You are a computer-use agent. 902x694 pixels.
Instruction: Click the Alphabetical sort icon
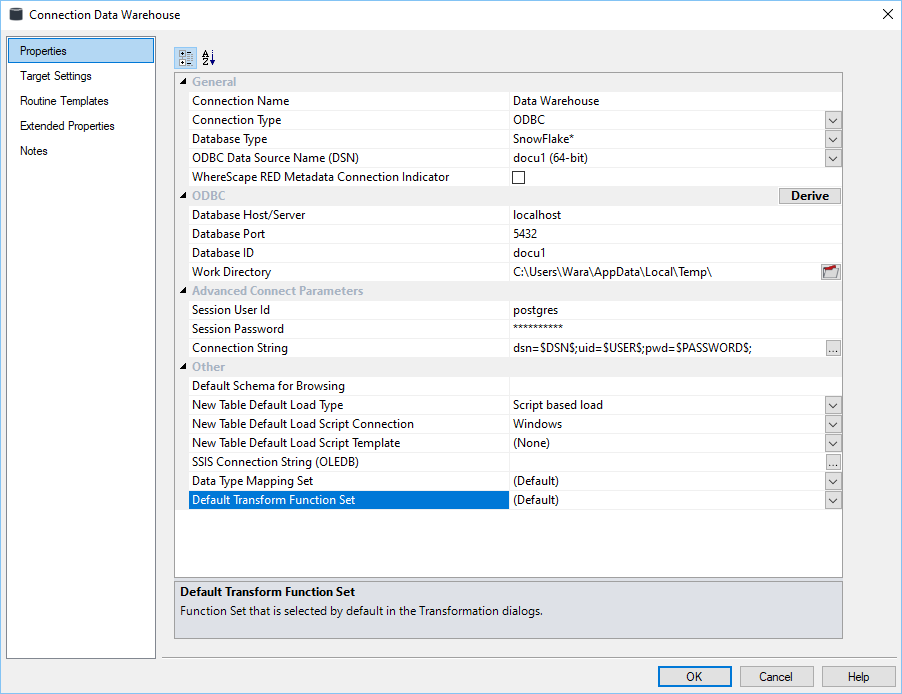208,58
